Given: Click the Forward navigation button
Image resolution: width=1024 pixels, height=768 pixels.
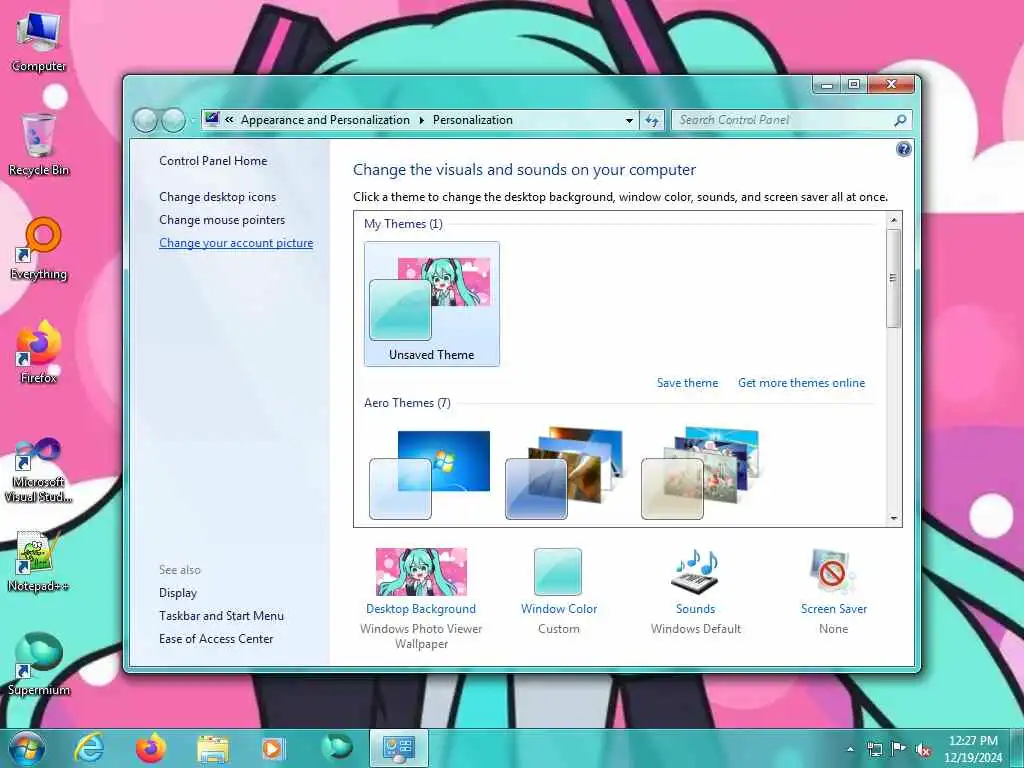Looking at the screenshot, I should (x=174, y=120).
